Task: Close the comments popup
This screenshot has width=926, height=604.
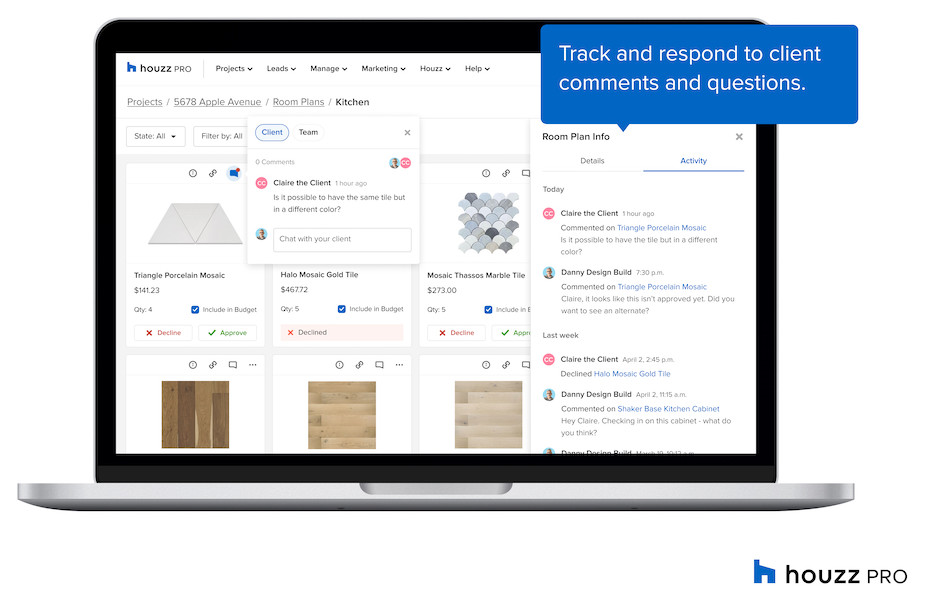Action: pyautogui.click(x=407, y=133)
